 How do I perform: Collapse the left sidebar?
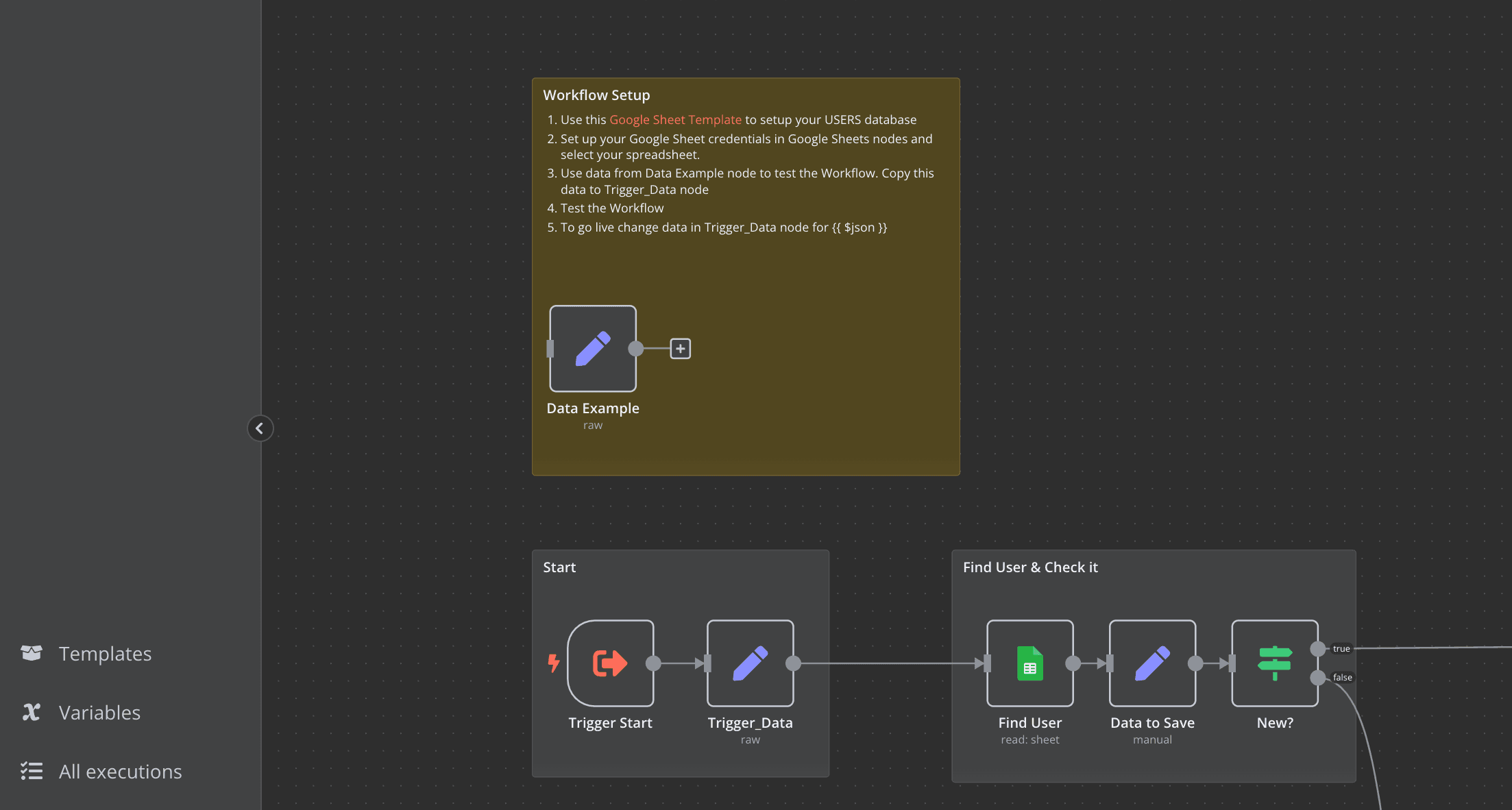[x=260, y=428]
